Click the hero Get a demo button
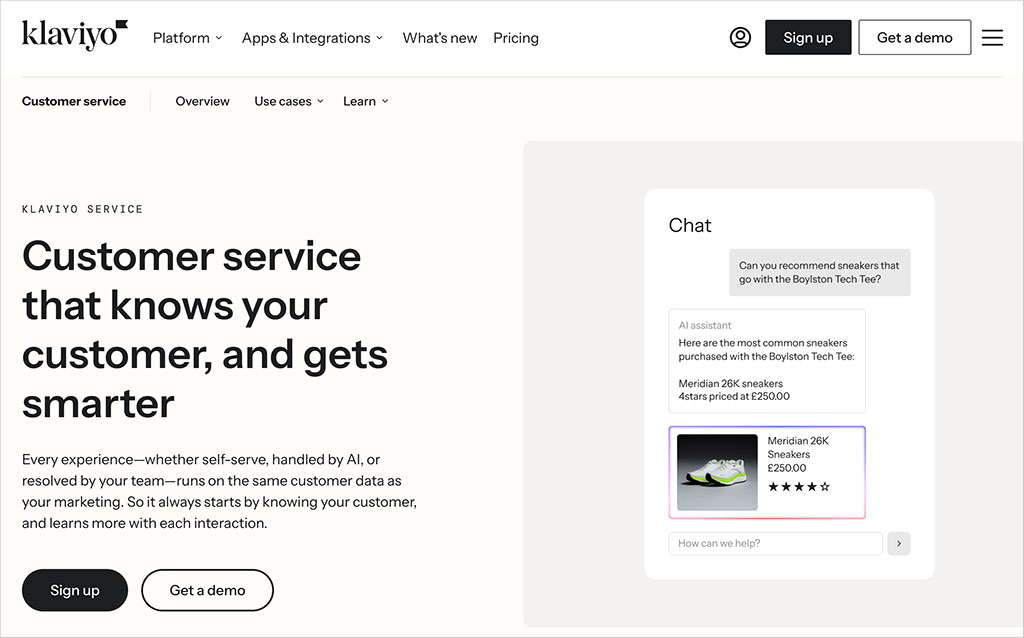Screen dimensions: 1024x638 [208, 590]
